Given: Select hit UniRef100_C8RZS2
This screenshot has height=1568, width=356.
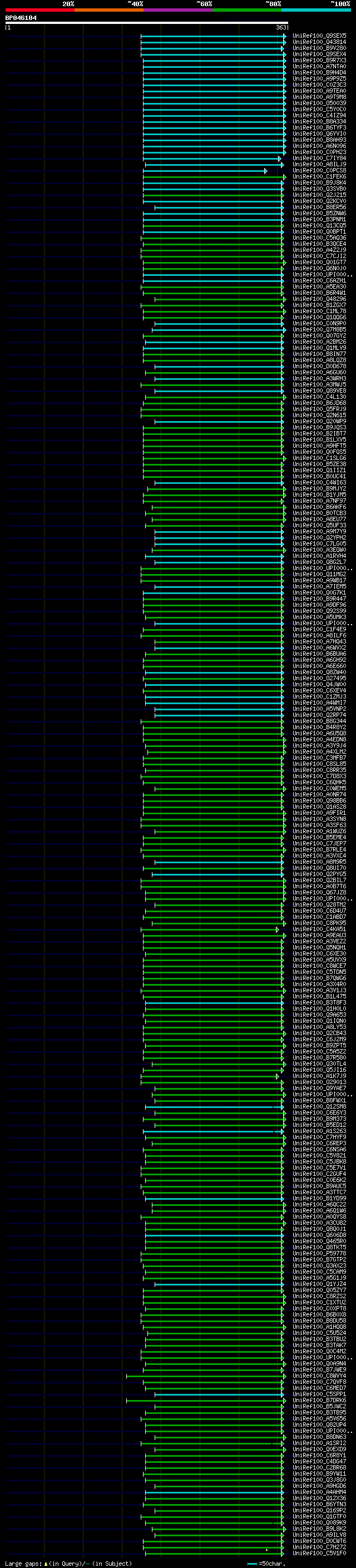Looking at the screenshot, I should 319,1296.
